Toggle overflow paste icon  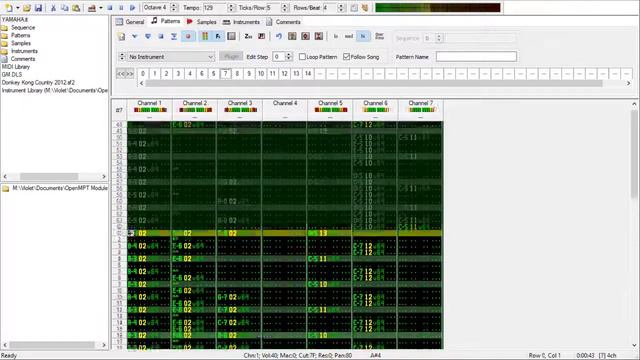click(x=380, y=36)
